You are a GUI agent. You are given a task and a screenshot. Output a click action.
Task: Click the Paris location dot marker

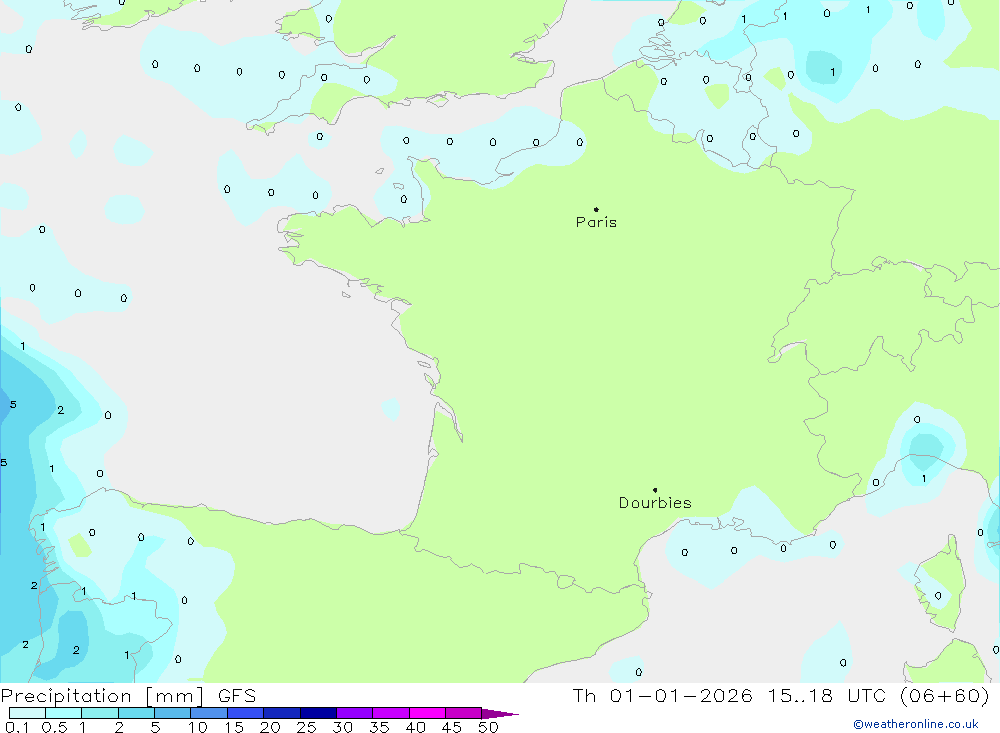[596, 209]
